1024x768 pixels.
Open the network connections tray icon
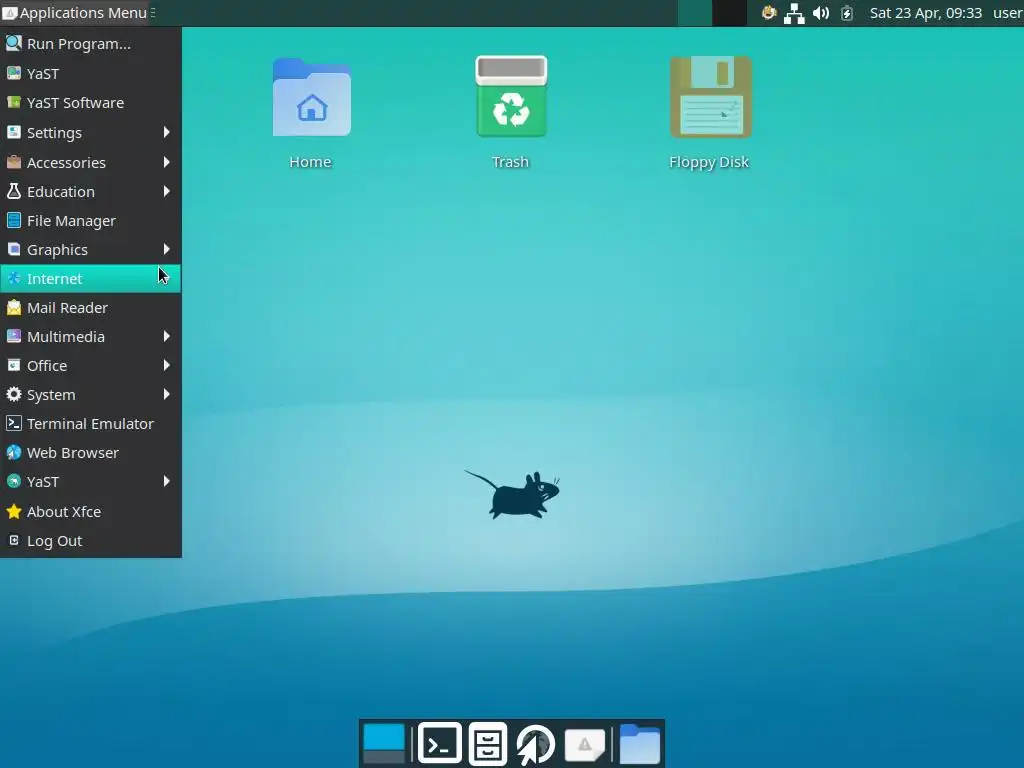coord(794,13)
